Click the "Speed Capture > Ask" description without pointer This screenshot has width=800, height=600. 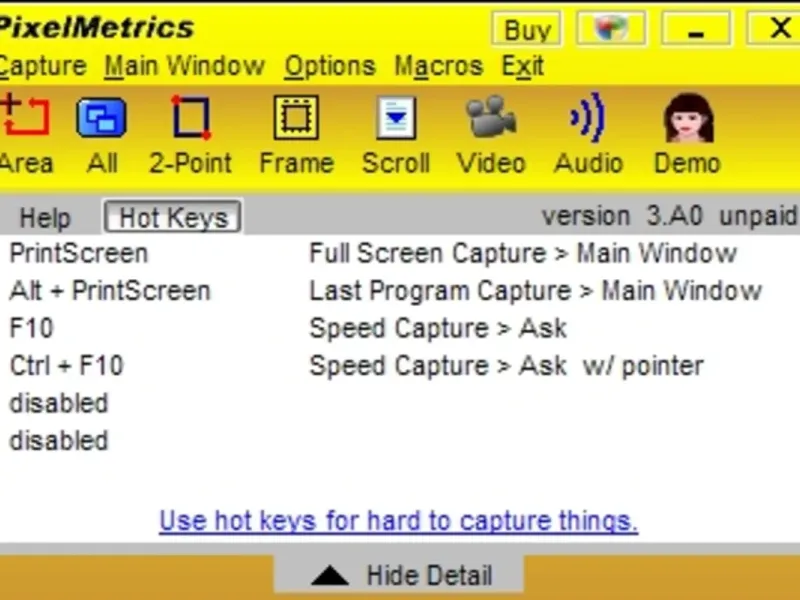438,329
